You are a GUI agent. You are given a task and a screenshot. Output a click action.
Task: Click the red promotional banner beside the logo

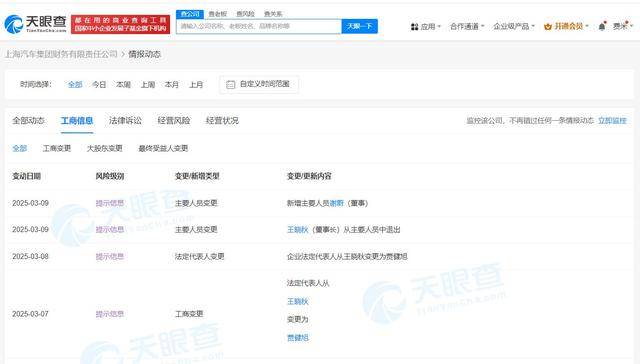click(x=120, y=24)
